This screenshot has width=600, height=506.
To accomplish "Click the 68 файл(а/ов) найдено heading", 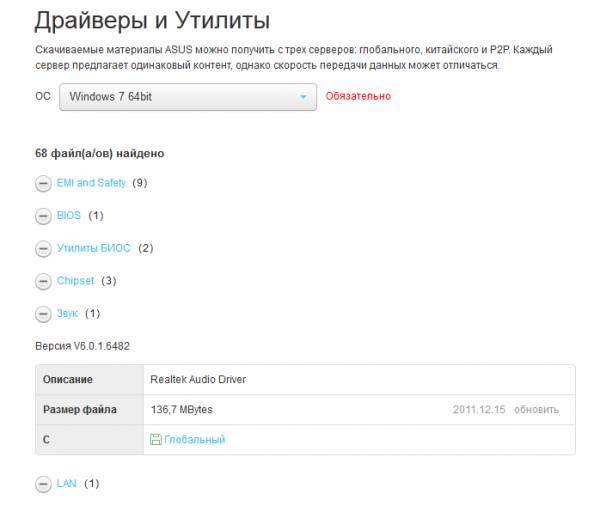I will 99,153.
